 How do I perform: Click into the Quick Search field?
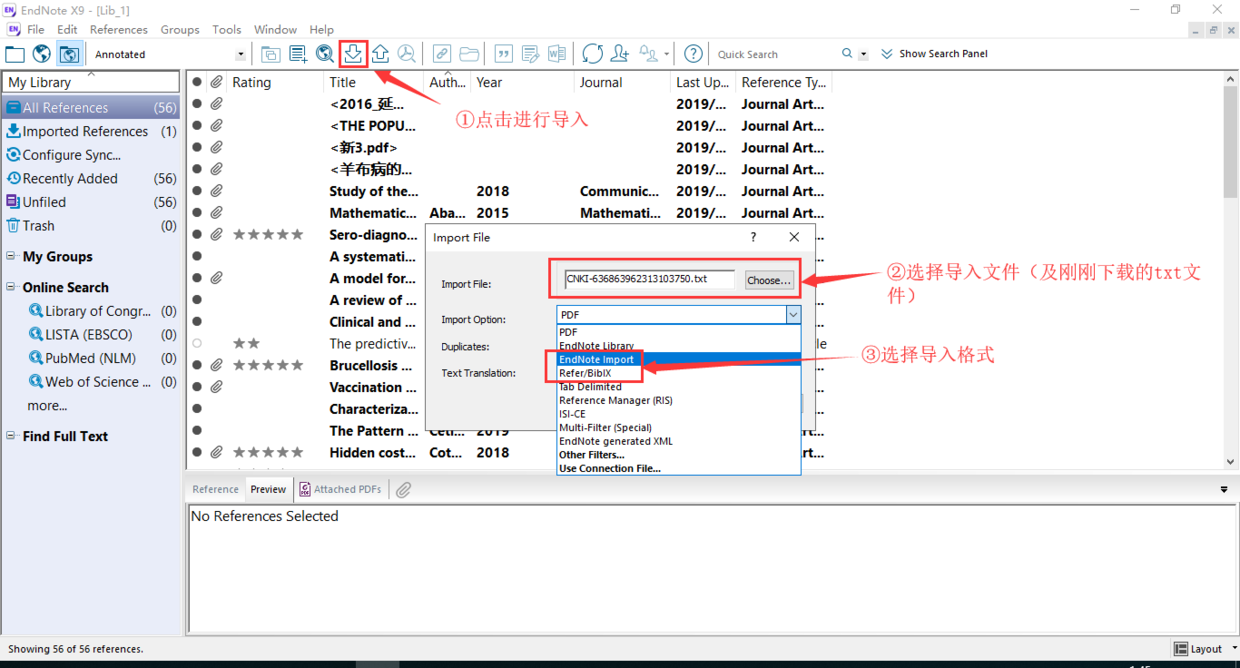pyautogui.click(x=776, y=54)
